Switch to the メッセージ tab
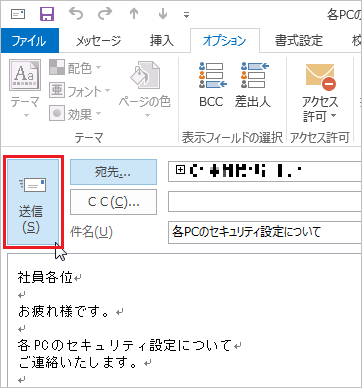362x388 pixels. click(99, 41)
